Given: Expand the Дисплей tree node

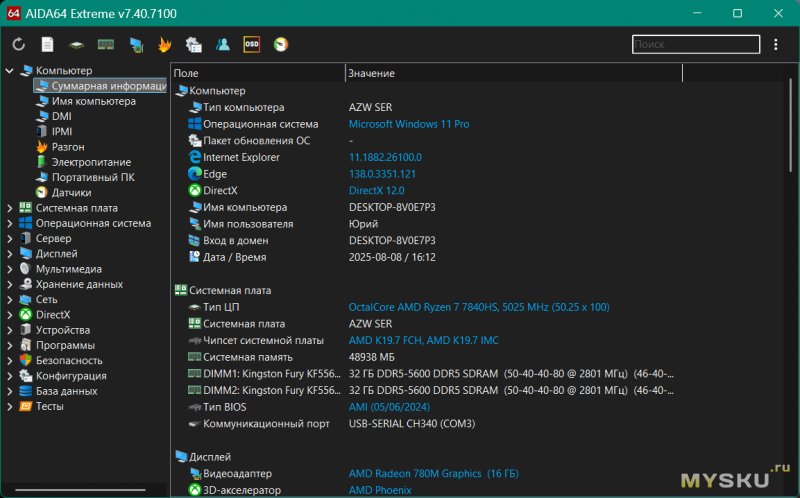Looking at the screenshot, I should click(x=9, y=254).
